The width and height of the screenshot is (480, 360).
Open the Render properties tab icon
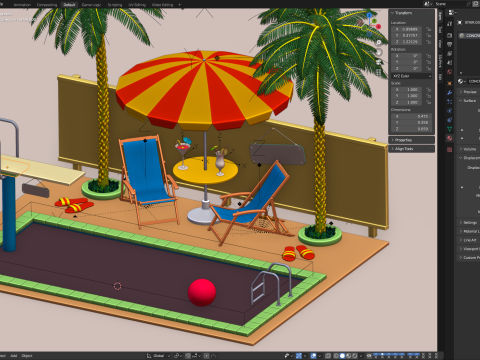coord(449,35)
